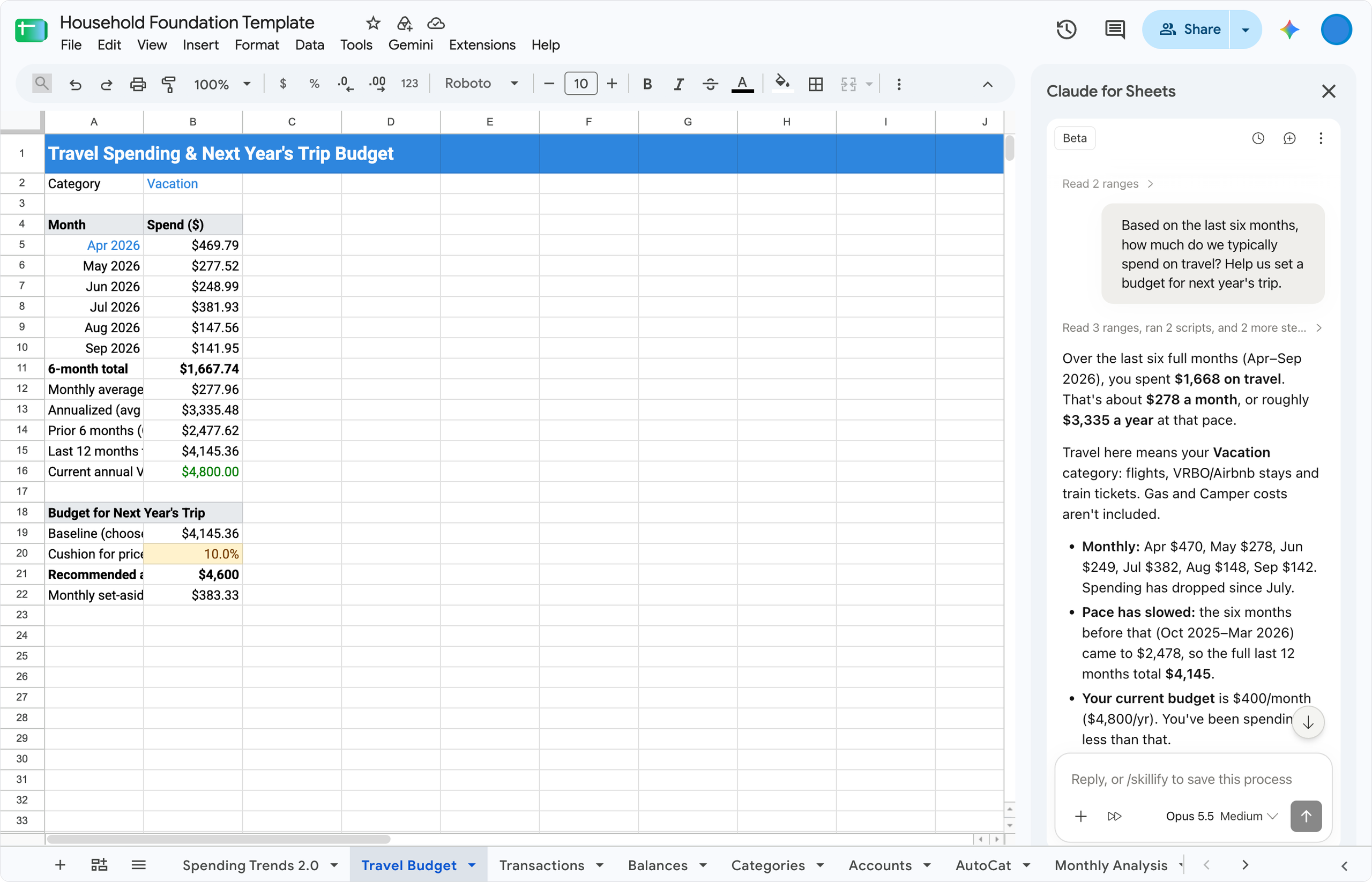The width and height of the screenshot is (1372, 882).
Task: Expand the Read 3 ranges, ran 2 scripts step
Action: click(1191, 327)
